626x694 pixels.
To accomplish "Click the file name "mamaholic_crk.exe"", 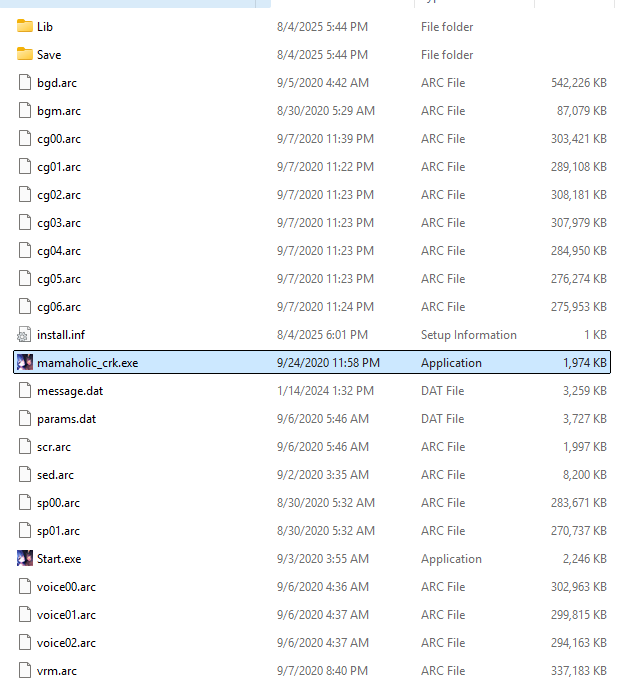I will tap(88, 363).
